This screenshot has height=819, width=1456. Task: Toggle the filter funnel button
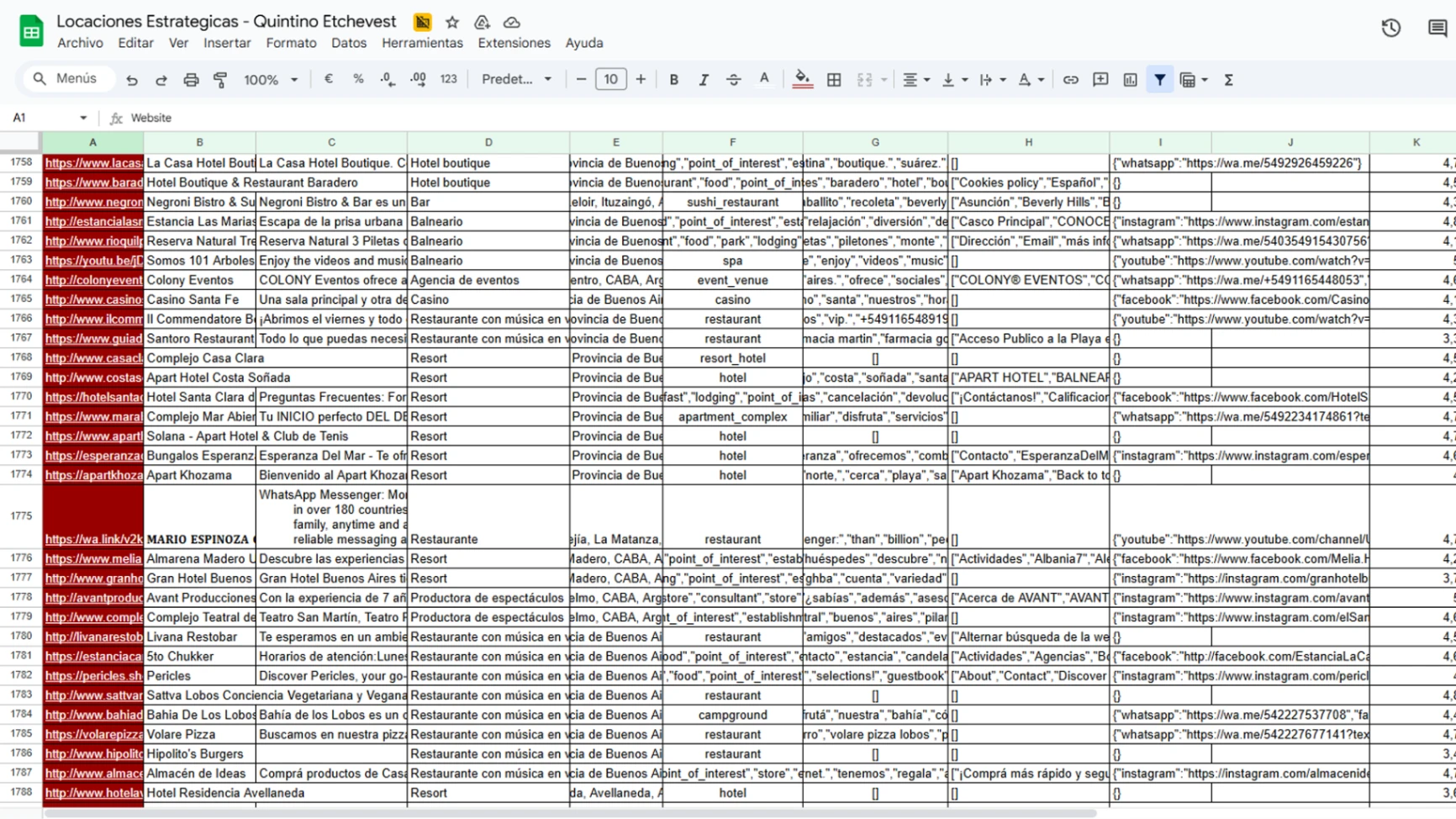[1160, 80]
